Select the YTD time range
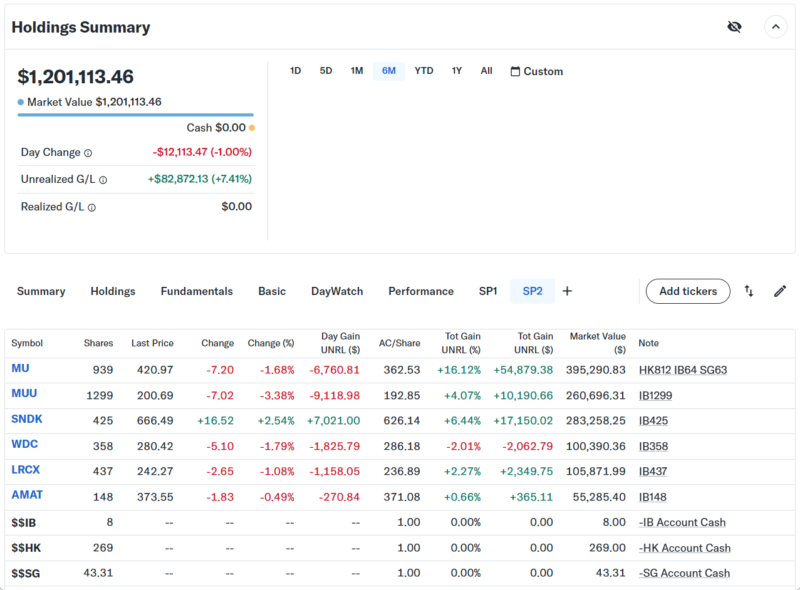 424,71
